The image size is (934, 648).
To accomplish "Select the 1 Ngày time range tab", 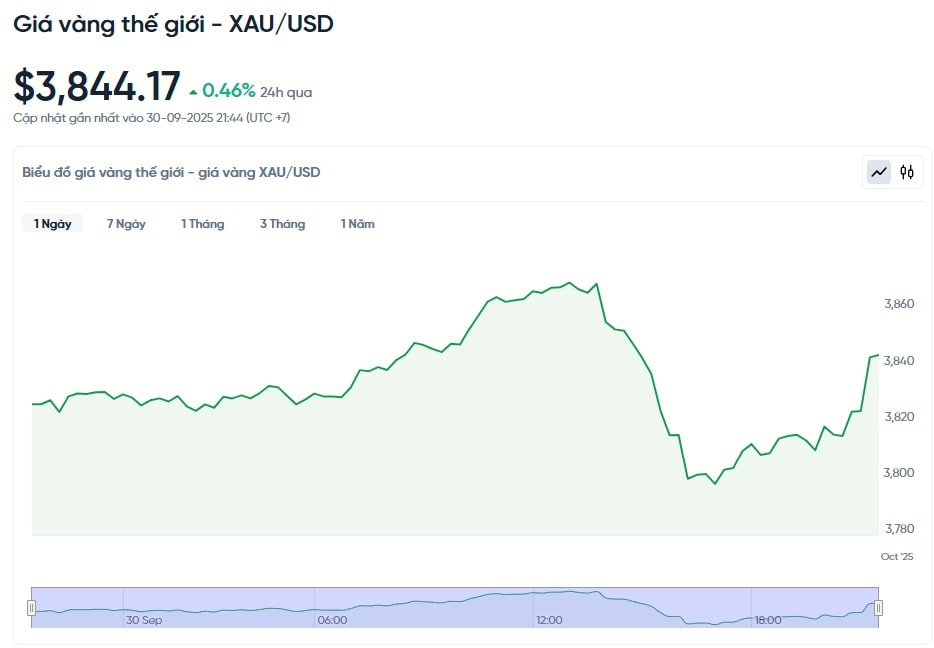I will (52, 224).
